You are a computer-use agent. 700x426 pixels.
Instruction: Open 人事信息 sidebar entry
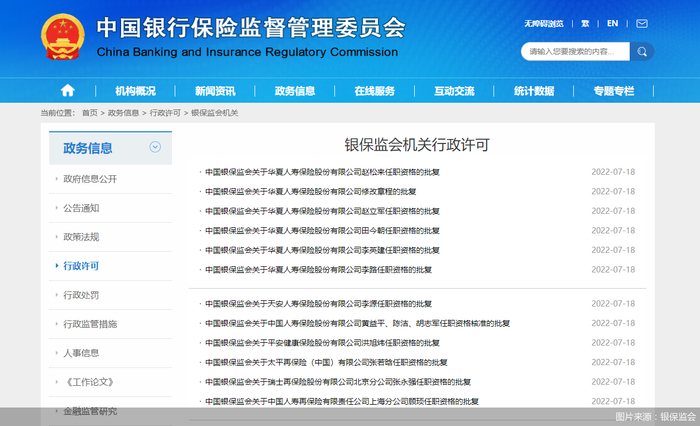coord(81,353)
